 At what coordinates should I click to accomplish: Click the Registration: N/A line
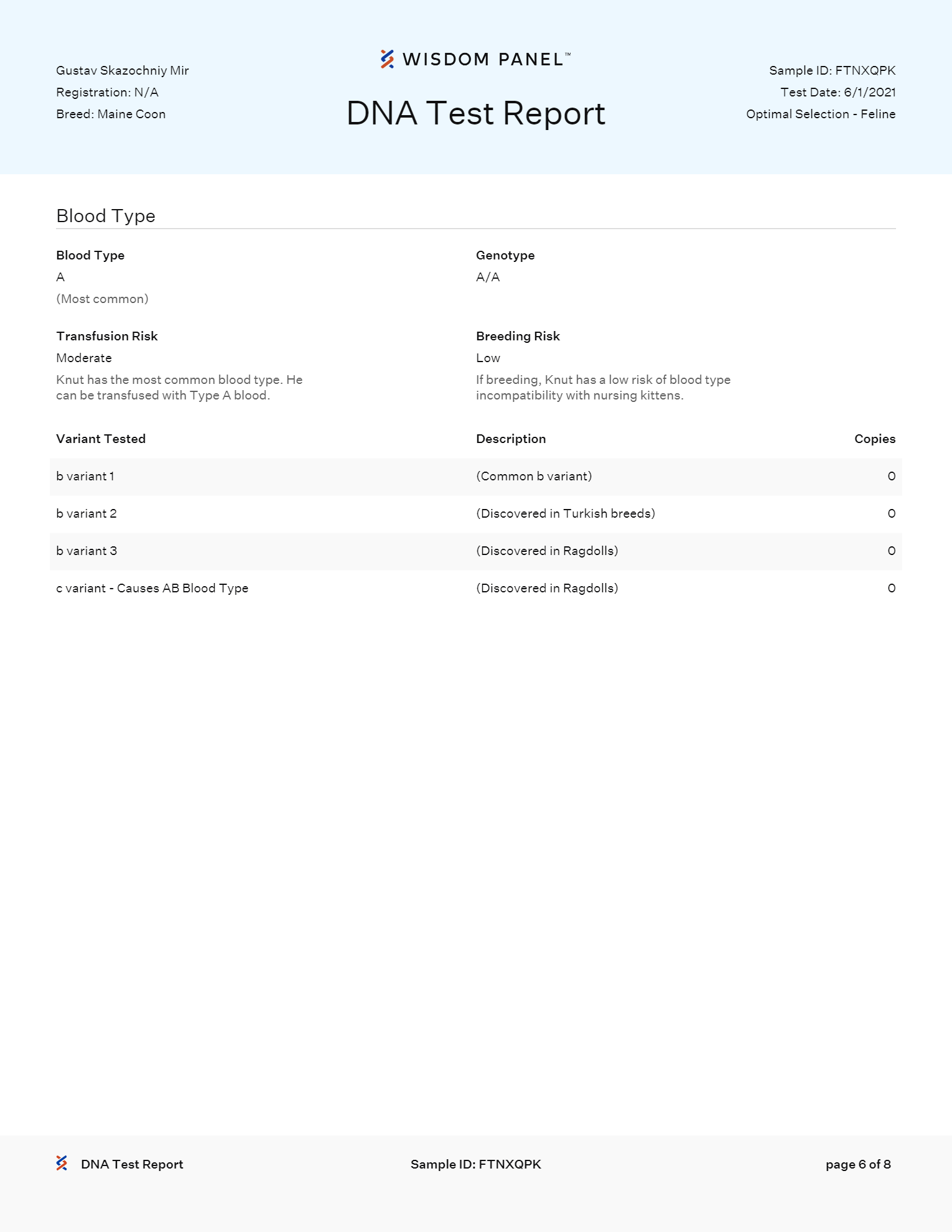point(107,92)
